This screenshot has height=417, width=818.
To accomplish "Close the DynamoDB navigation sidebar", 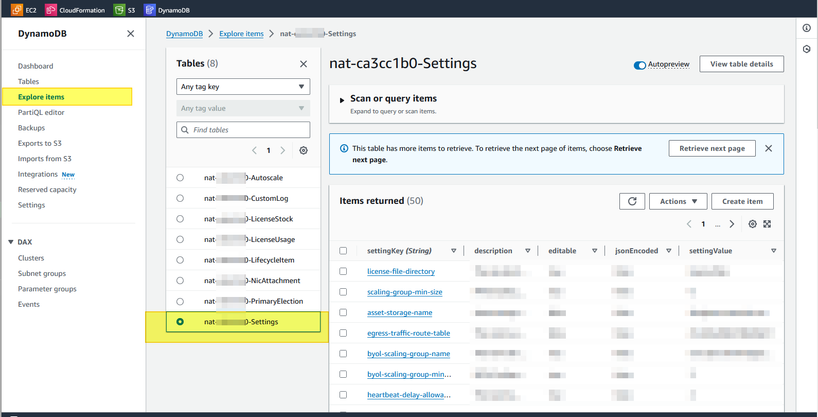I will coord(130,34).
